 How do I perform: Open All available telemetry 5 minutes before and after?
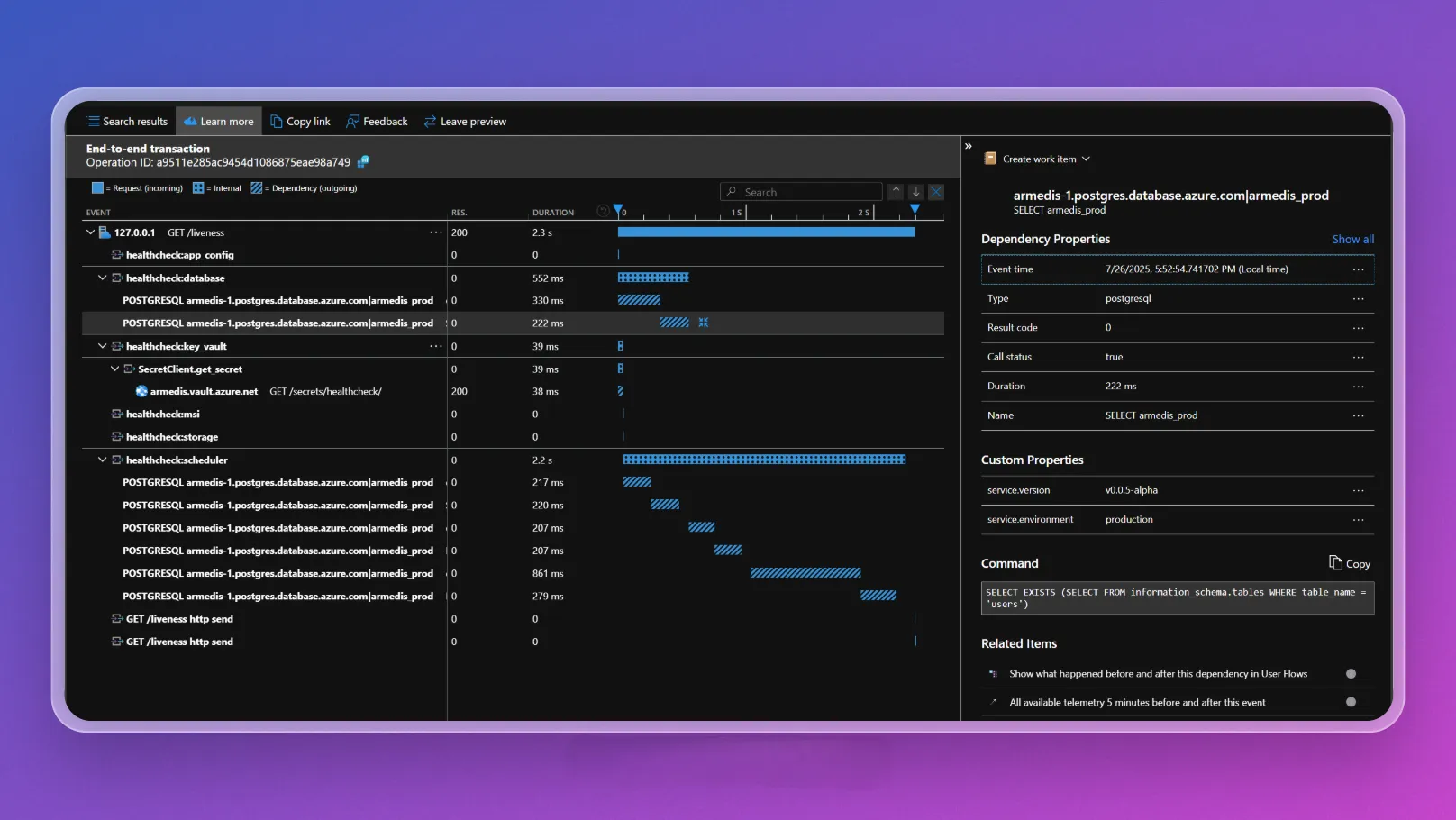point(1137,703)
